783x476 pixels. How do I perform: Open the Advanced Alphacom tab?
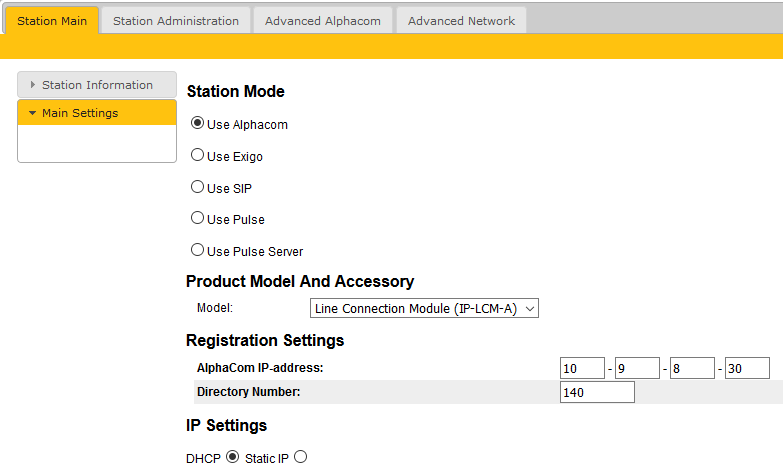[x=322, y=20]
